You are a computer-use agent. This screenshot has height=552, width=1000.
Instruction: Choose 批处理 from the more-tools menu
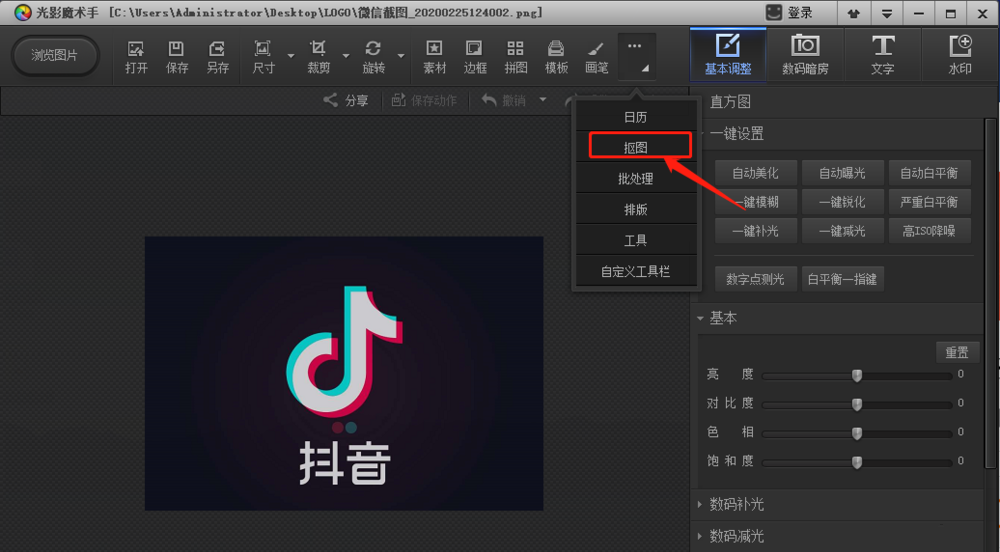635,179
